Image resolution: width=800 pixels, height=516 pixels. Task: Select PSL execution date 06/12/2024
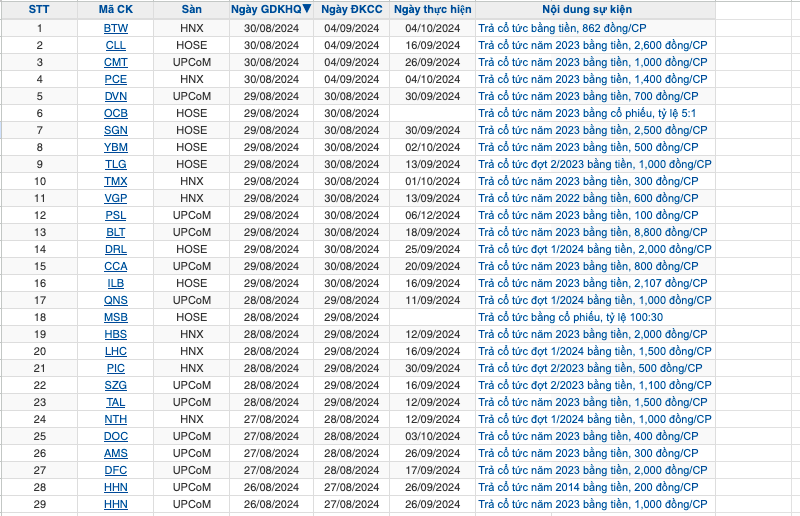coord(433,215)
